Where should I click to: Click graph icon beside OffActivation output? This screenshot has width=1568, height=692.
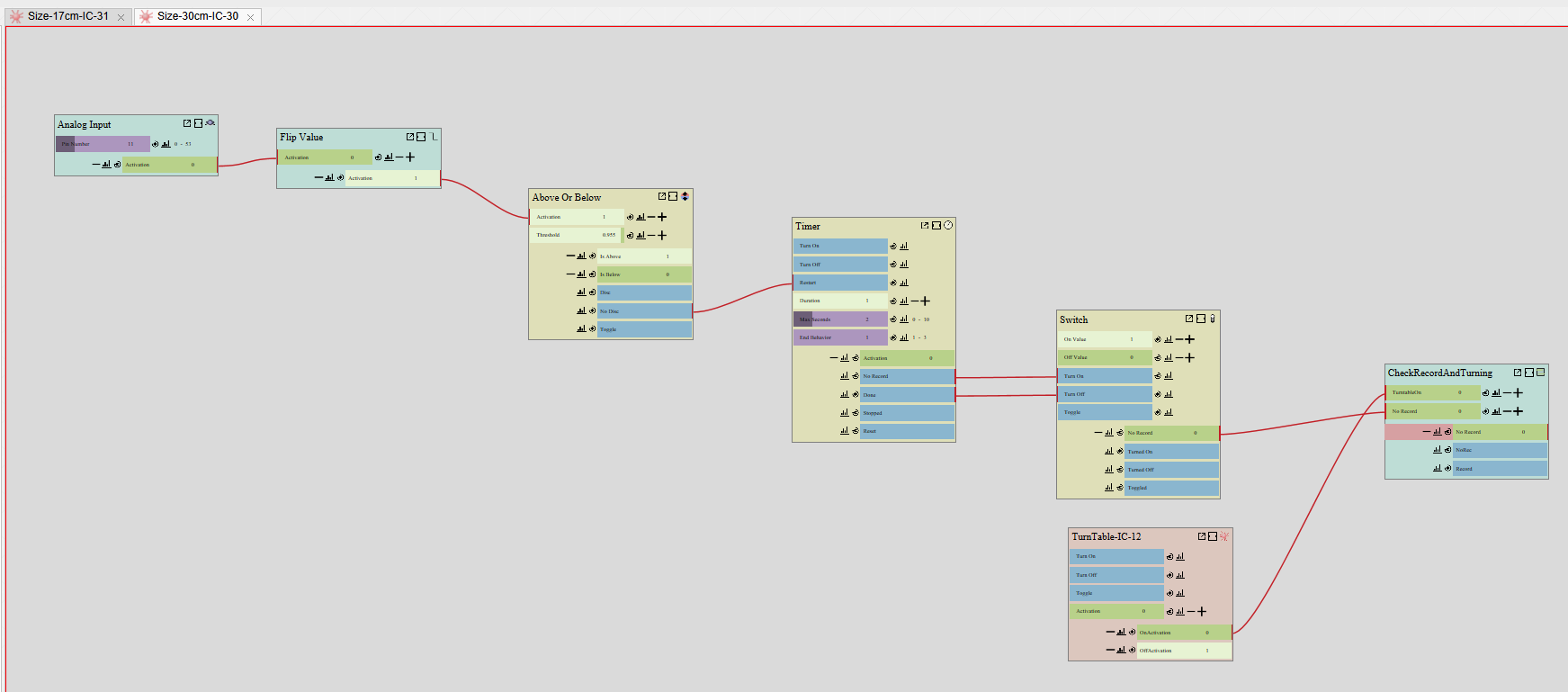click(x=1121, y=650)
